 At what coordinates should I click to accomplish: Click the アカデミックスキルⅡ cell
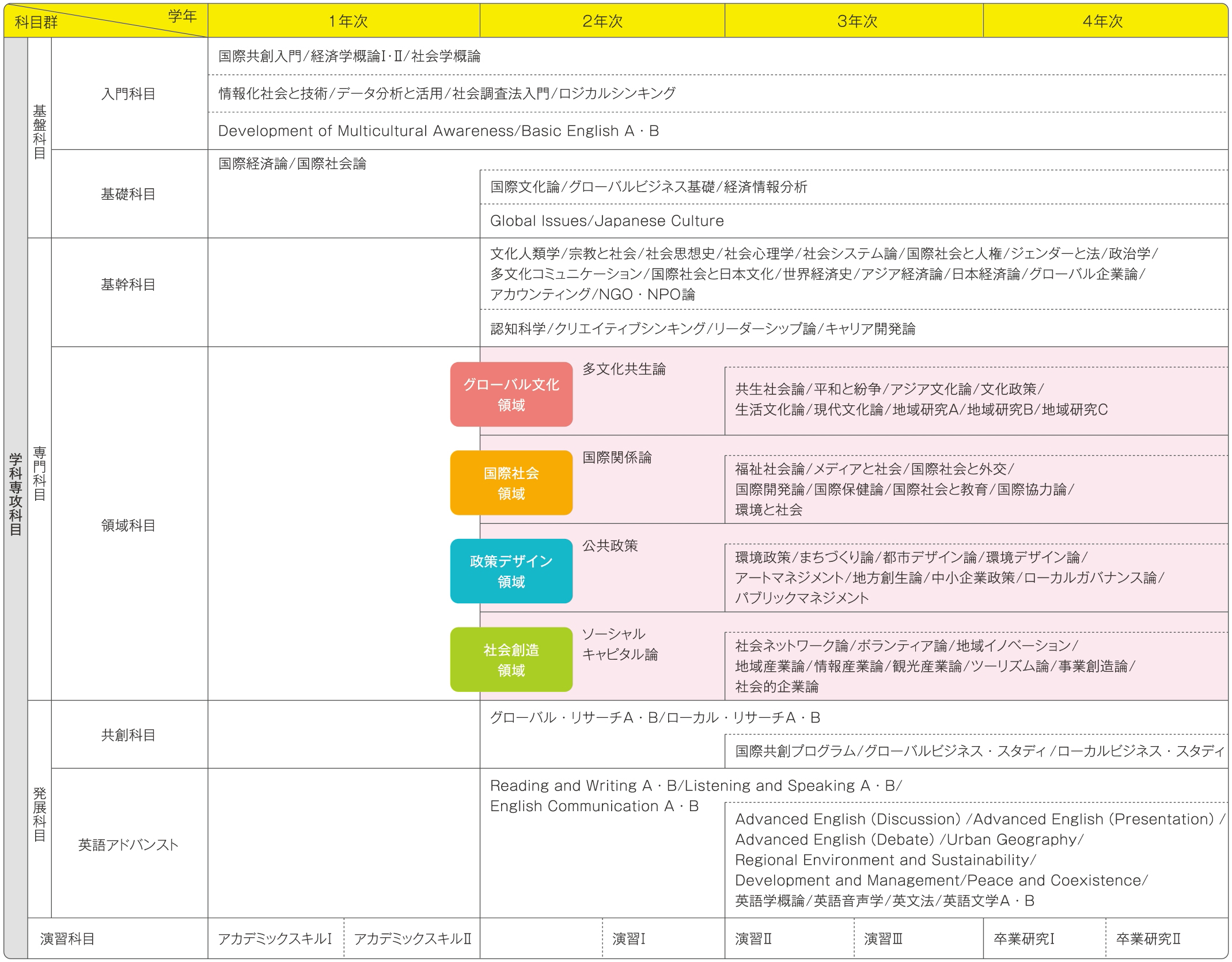(x=412, y=939)
